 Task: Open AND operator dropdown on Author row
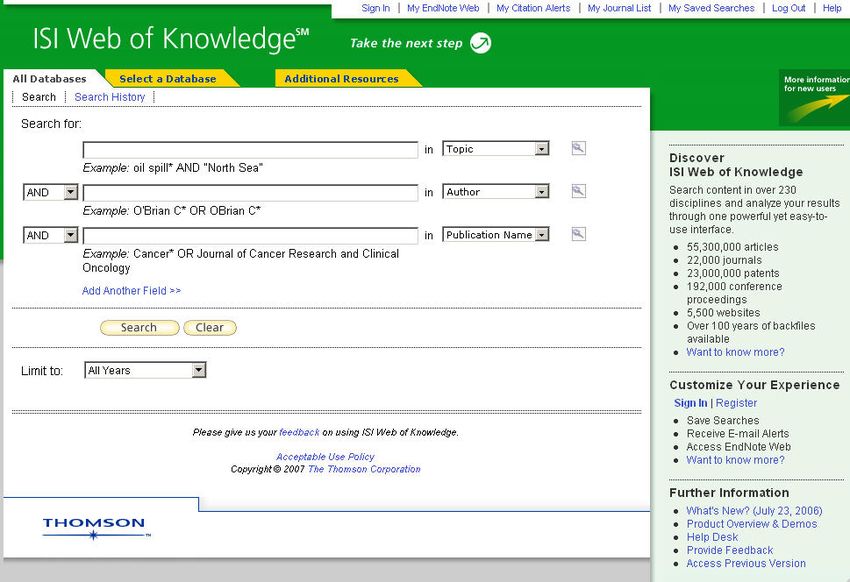click(x=50, y=192)
